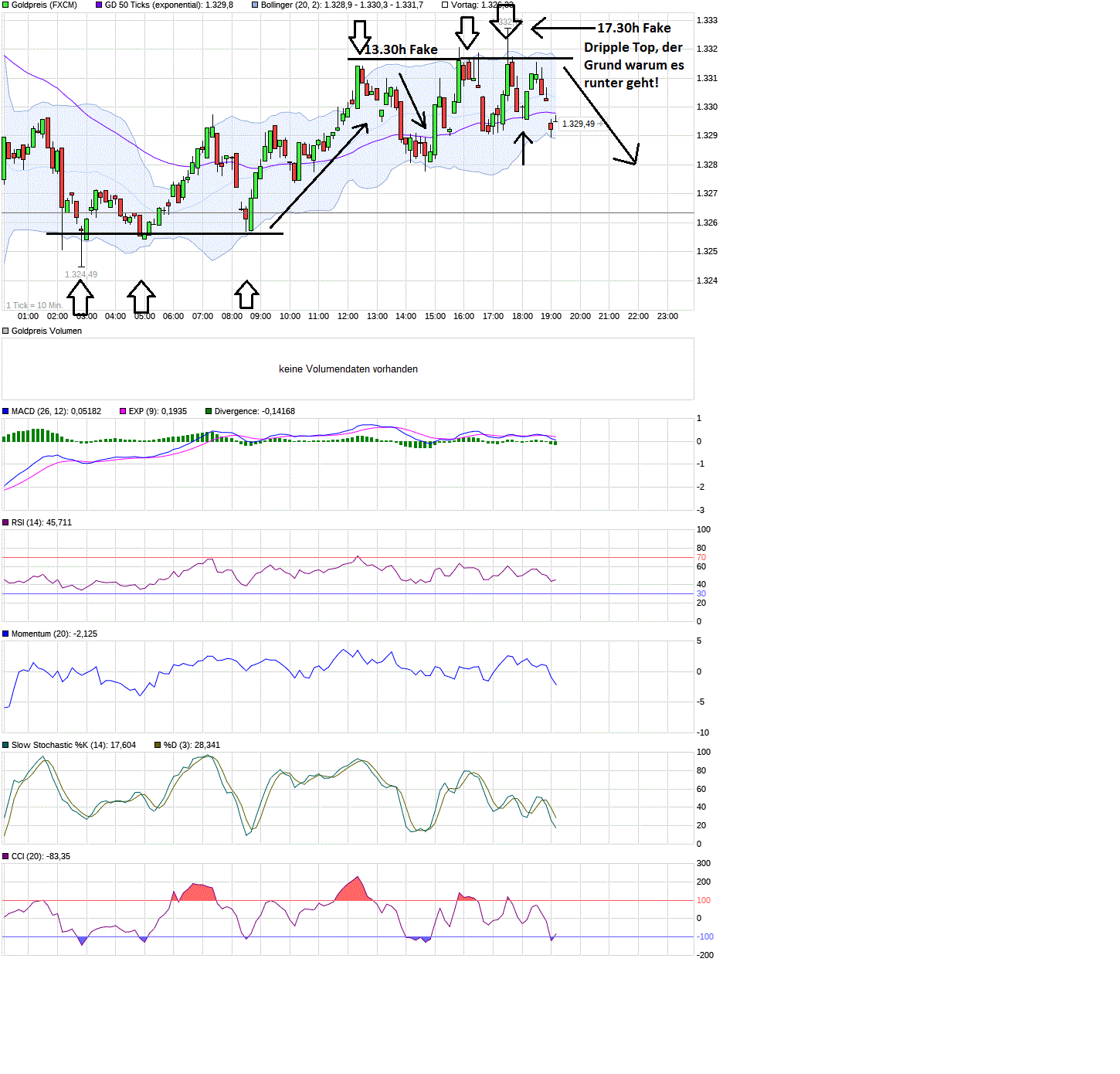
Task: Toggle the Goldpreis Volumen panel checkbox
Action: (x=6, y=331)
